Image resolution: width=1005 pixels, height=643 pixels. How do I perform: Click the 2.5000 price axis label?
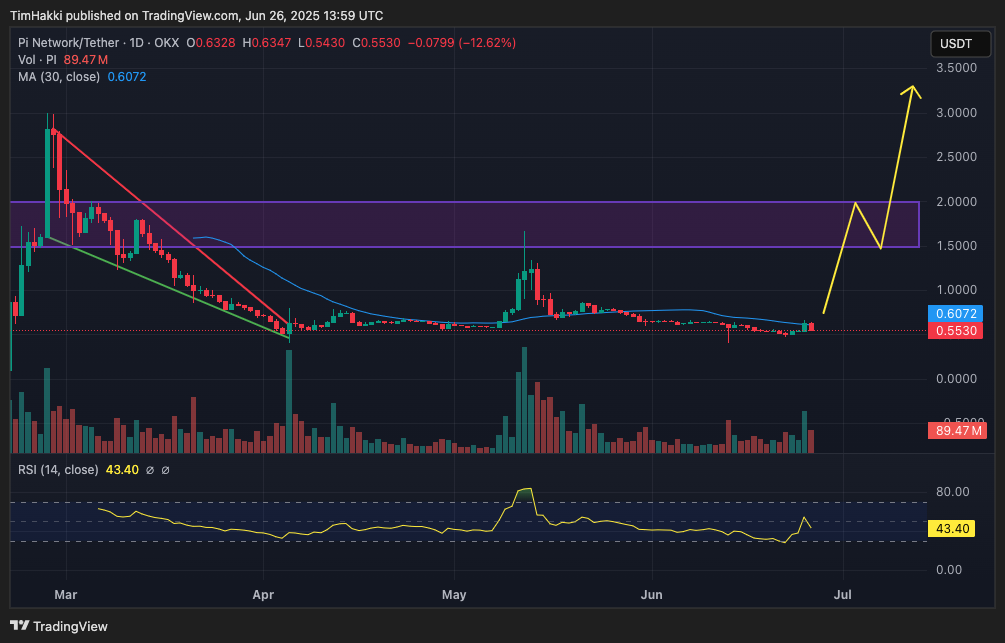[956, 157]
